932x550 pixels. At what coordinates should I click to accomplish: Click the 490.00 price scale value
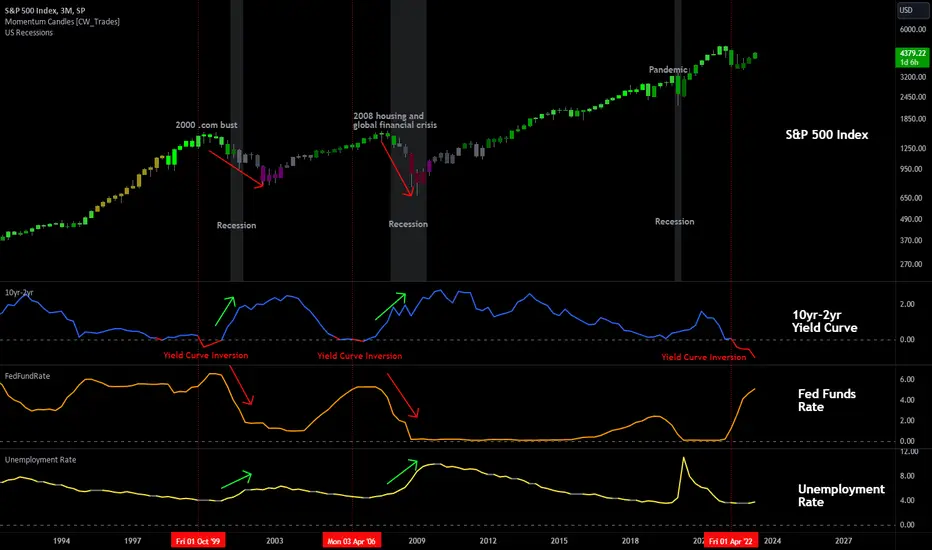[x=913, y=219]
